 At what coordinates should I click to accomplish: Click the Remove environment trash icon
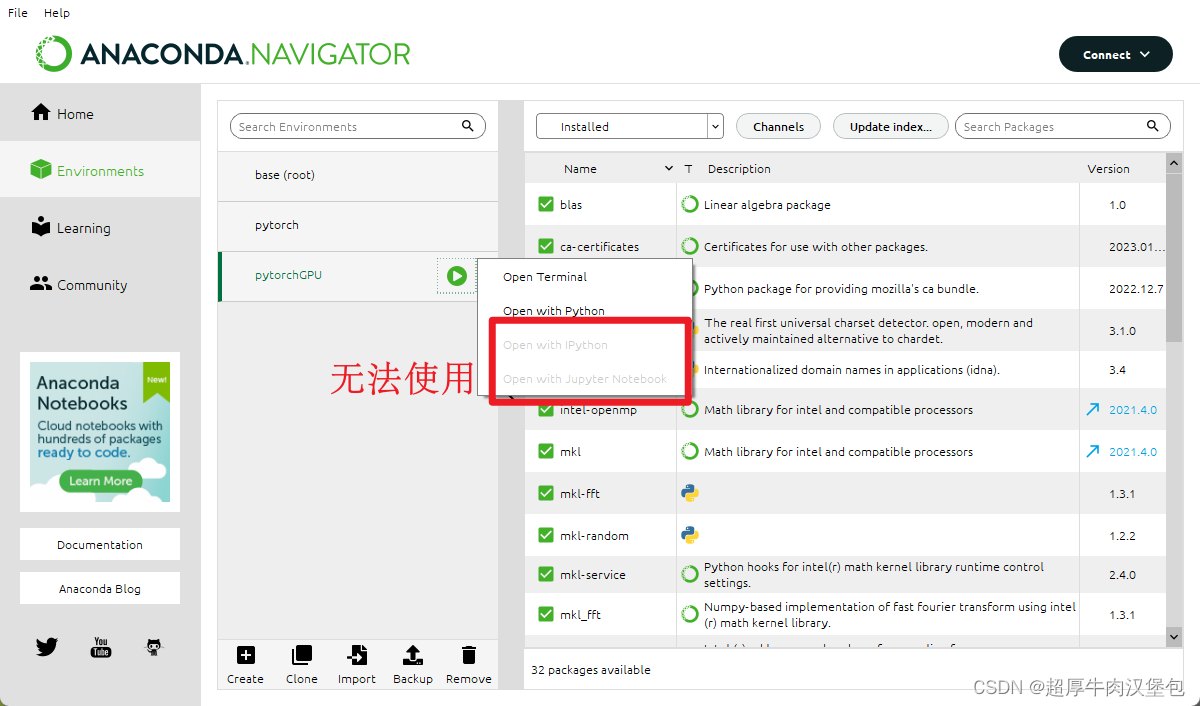(468, 656)
